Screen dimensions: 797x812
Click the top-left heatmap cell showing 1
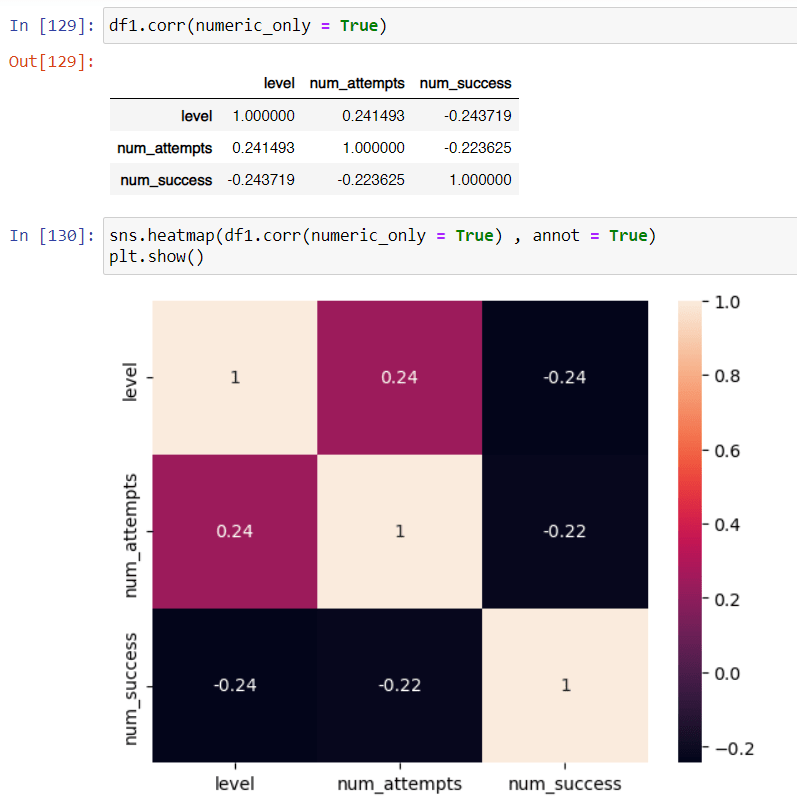pos(235,377)
